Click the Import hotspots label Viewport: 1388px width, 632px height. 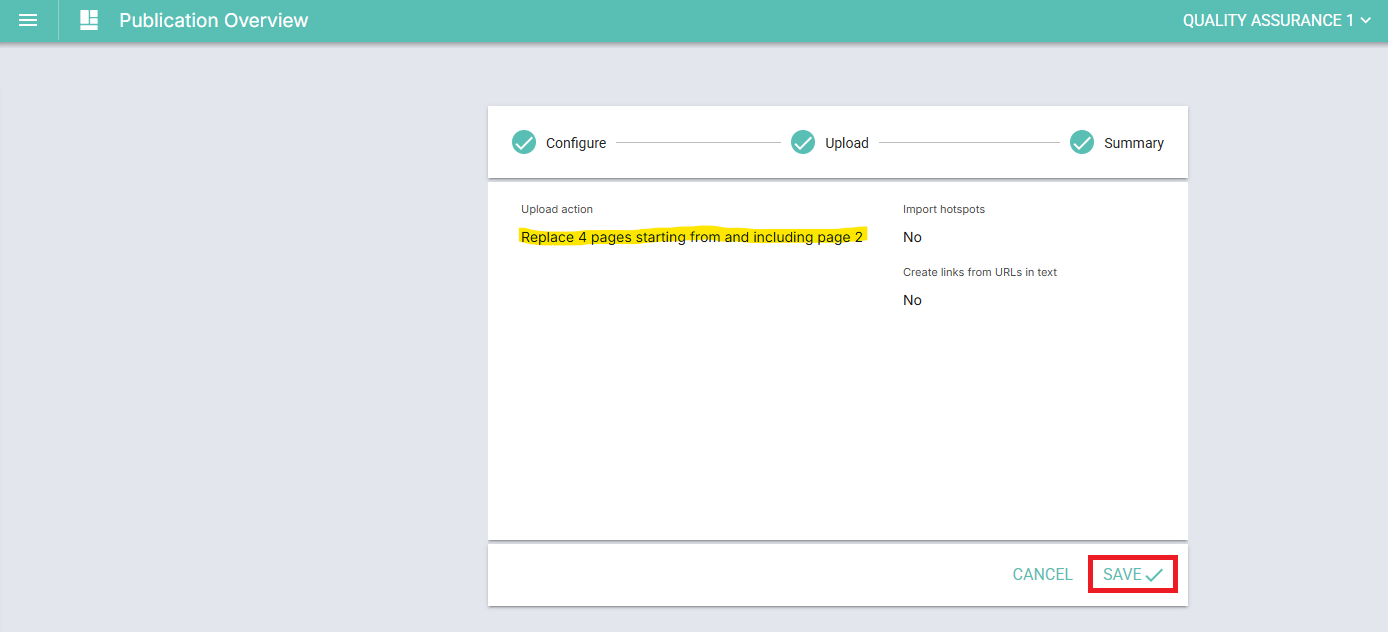[944, 209]
